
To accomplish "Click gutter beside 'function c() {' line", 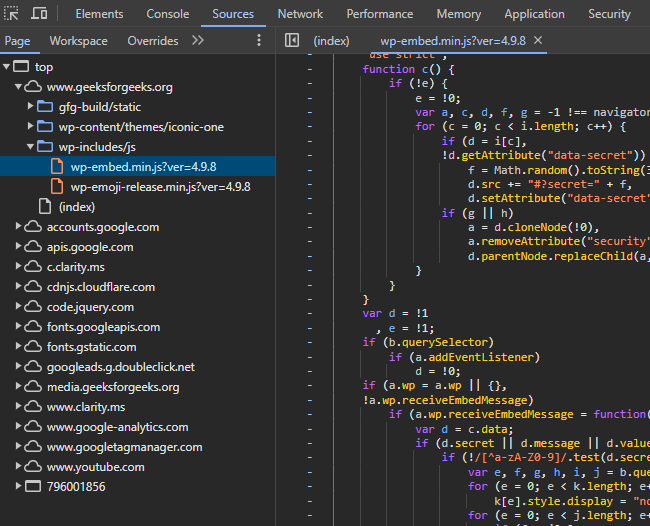I will point(310,69).
